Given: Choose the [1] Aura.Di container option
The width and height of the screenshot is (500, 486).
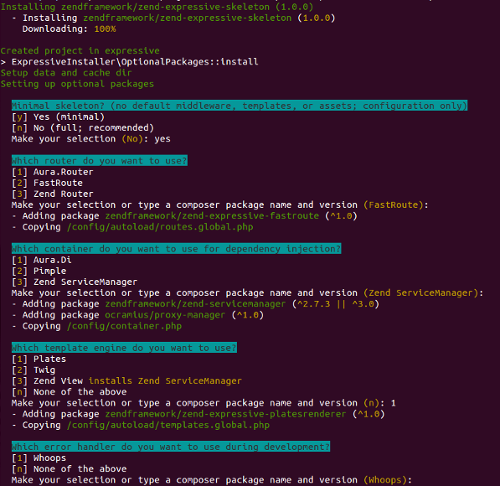Looking at the screenshot, I should (x=42, y=260).
